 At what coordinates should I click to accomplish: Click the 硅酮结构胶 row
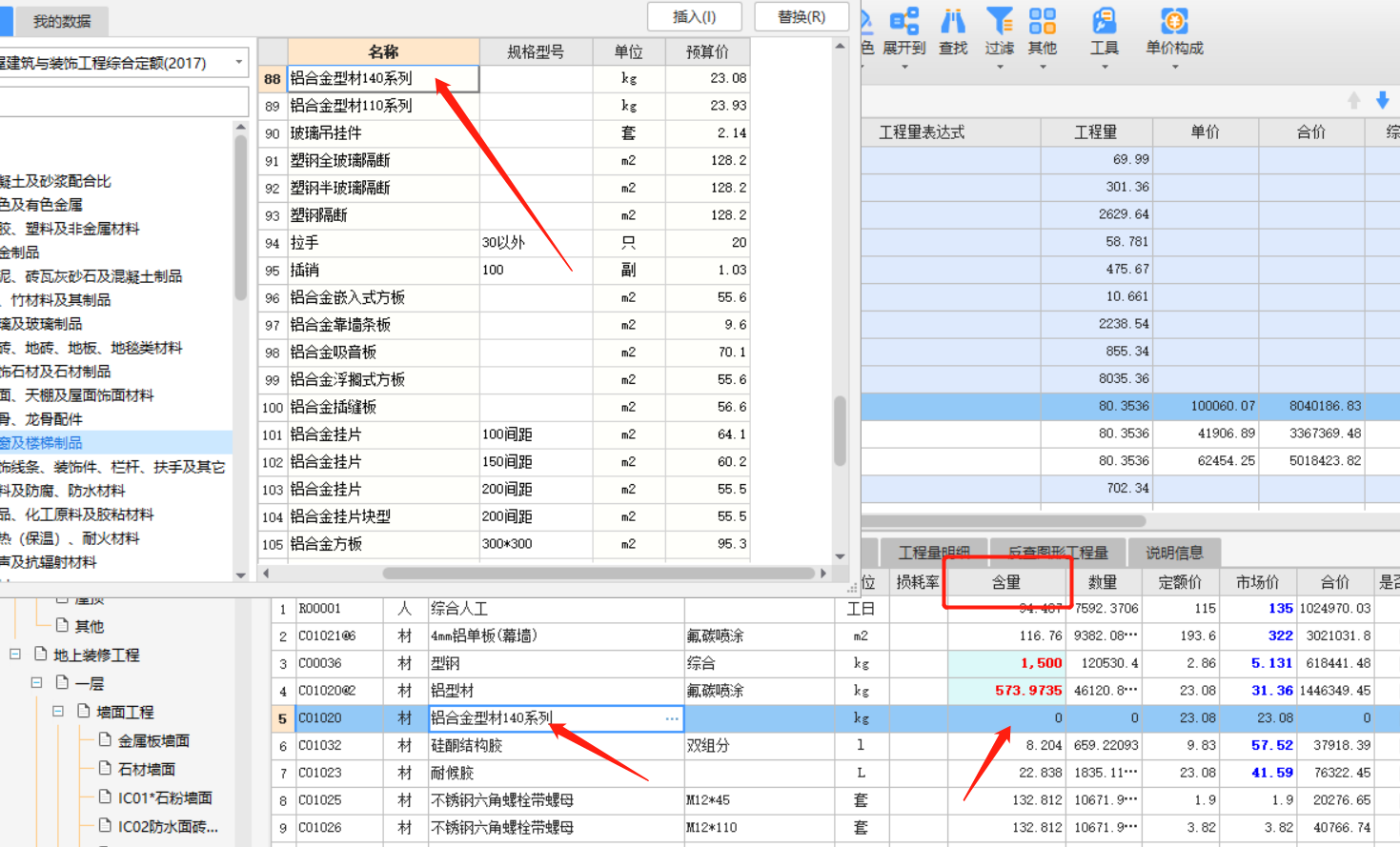835,745
